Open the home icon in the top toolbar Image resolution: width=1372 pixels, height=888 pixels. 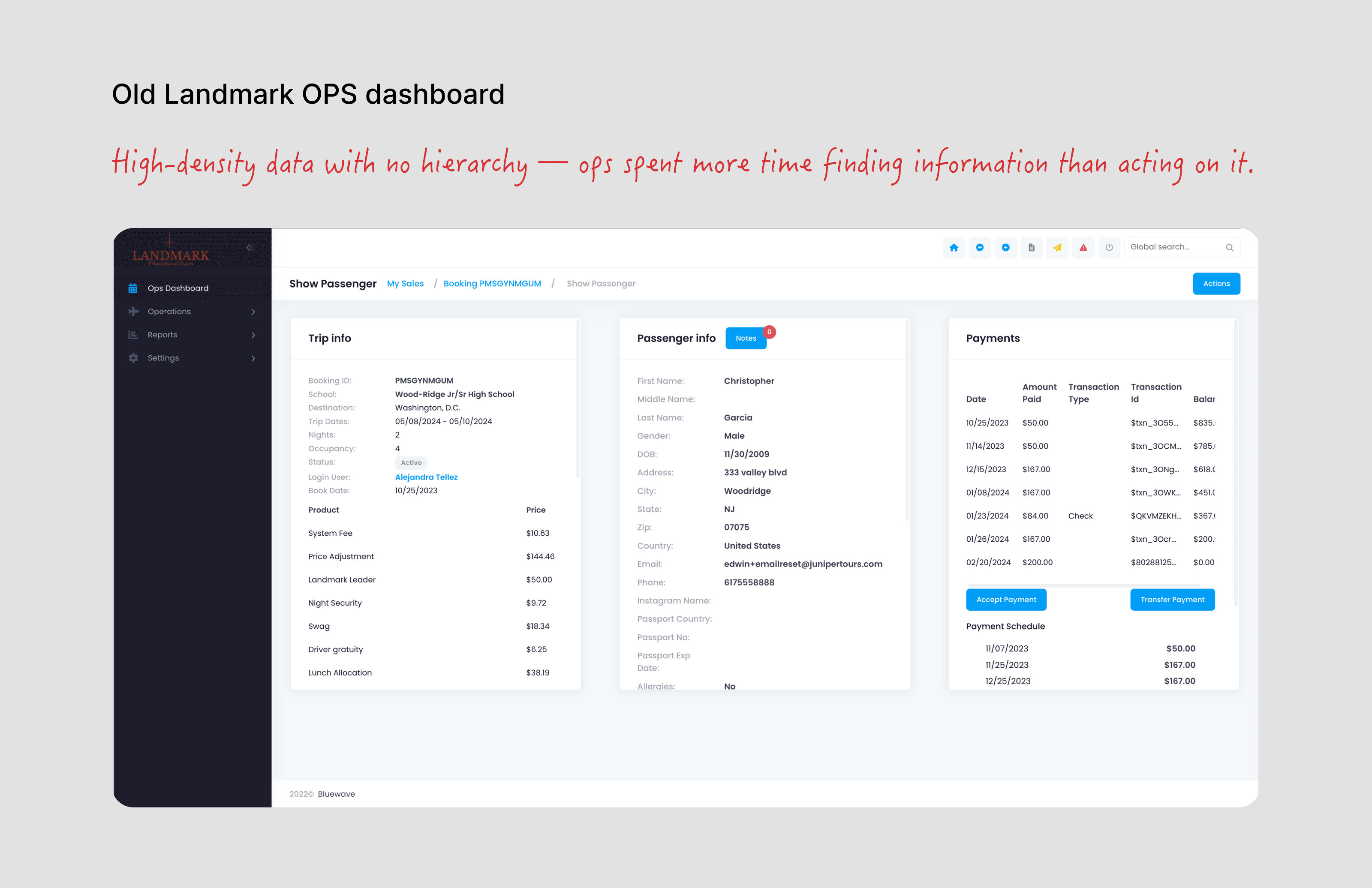(x=954, y=247)
